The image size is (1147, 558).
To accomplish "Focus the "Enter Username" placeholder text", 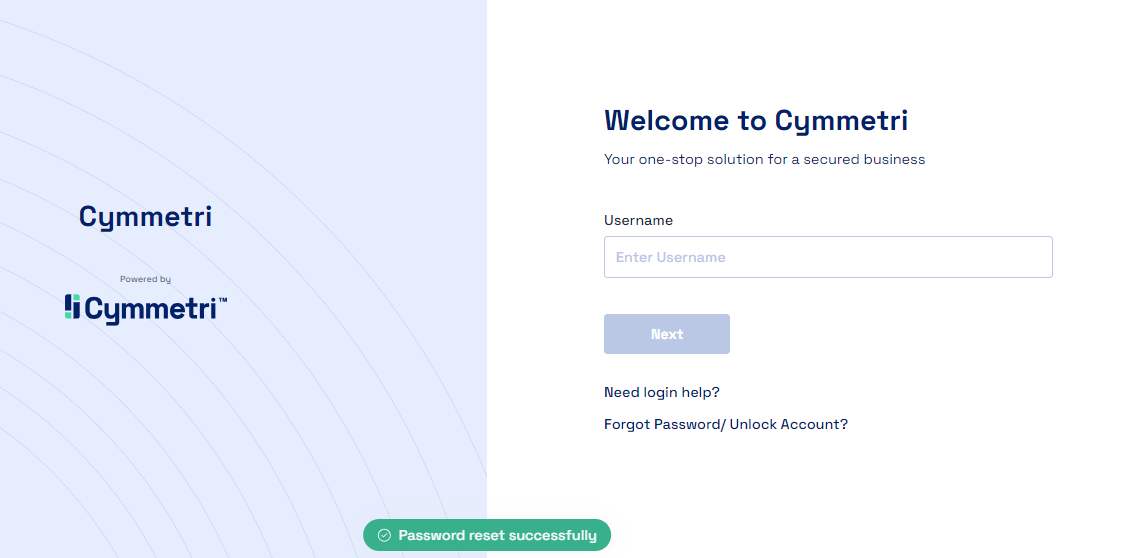I will coord(670,257).
